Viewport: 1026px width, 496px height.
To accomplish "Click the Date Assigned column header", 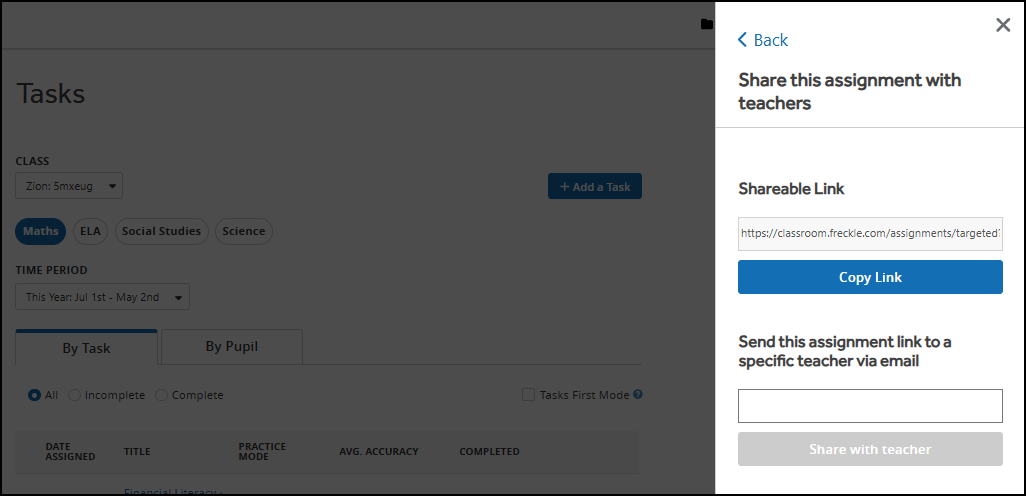I will click(70, 452).
